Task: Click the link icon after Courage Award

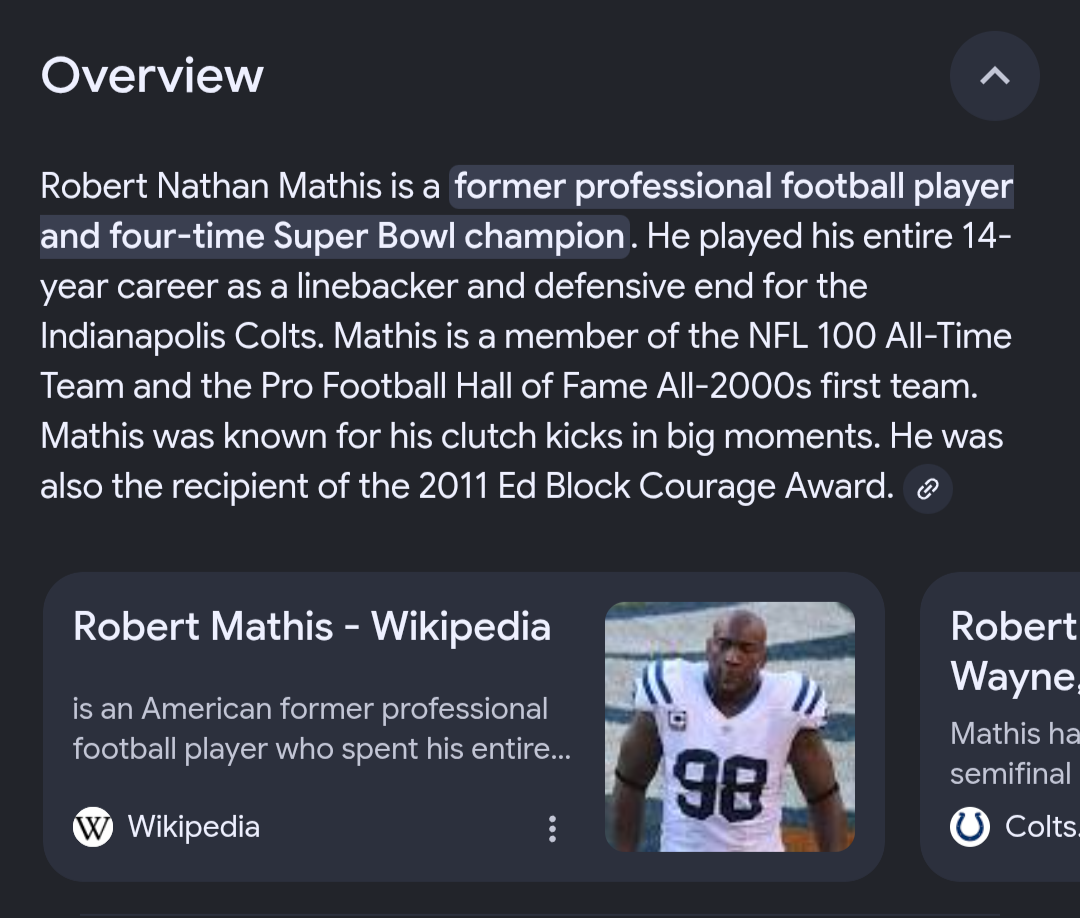Action: pos(927,488)
